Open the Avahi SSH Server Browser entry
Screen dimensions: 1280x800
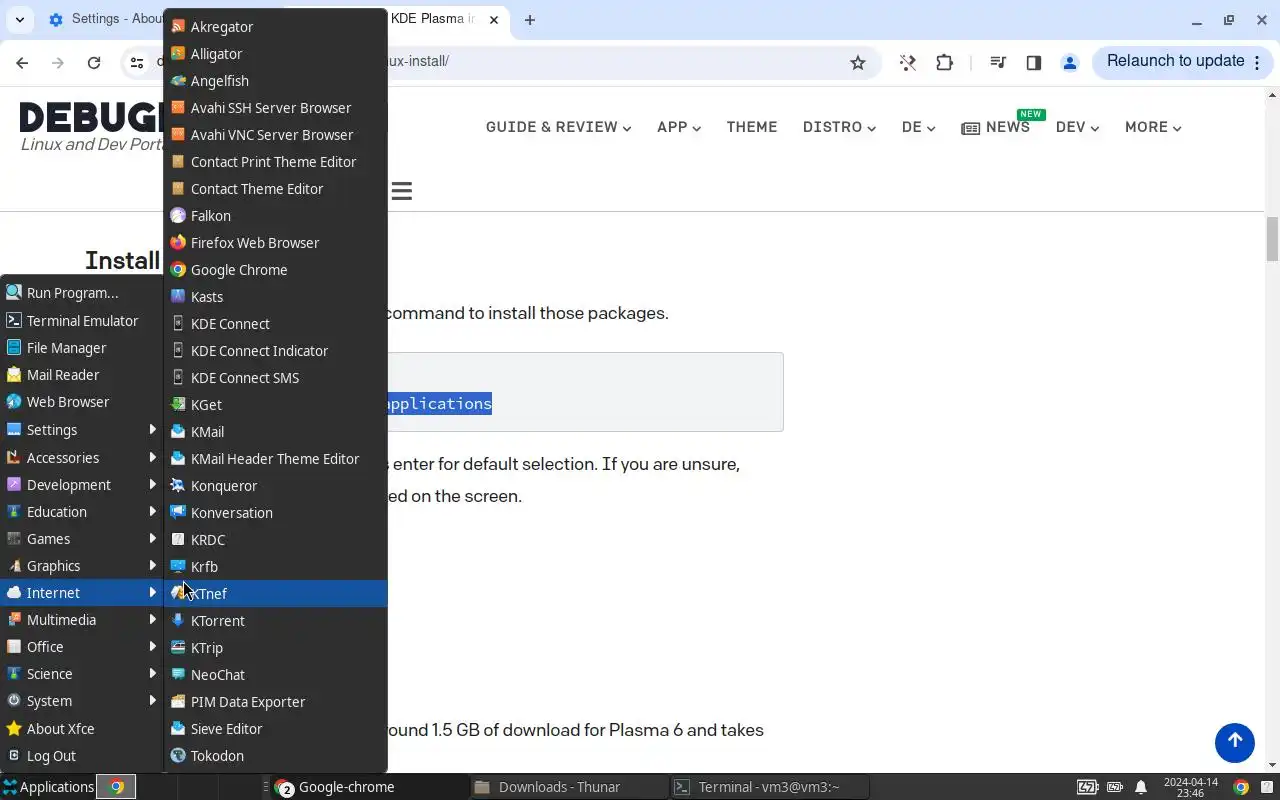coord(276,108)
